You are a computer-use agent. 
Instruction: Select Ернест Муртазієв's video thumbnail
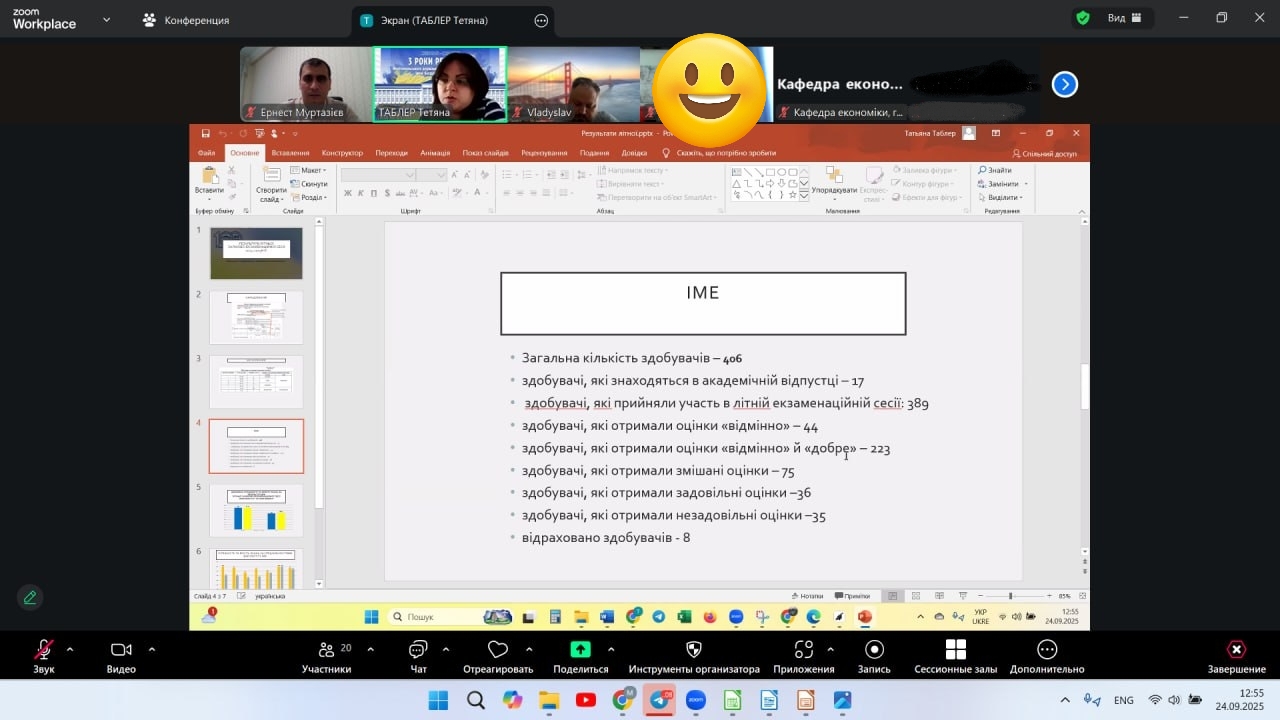305,84
